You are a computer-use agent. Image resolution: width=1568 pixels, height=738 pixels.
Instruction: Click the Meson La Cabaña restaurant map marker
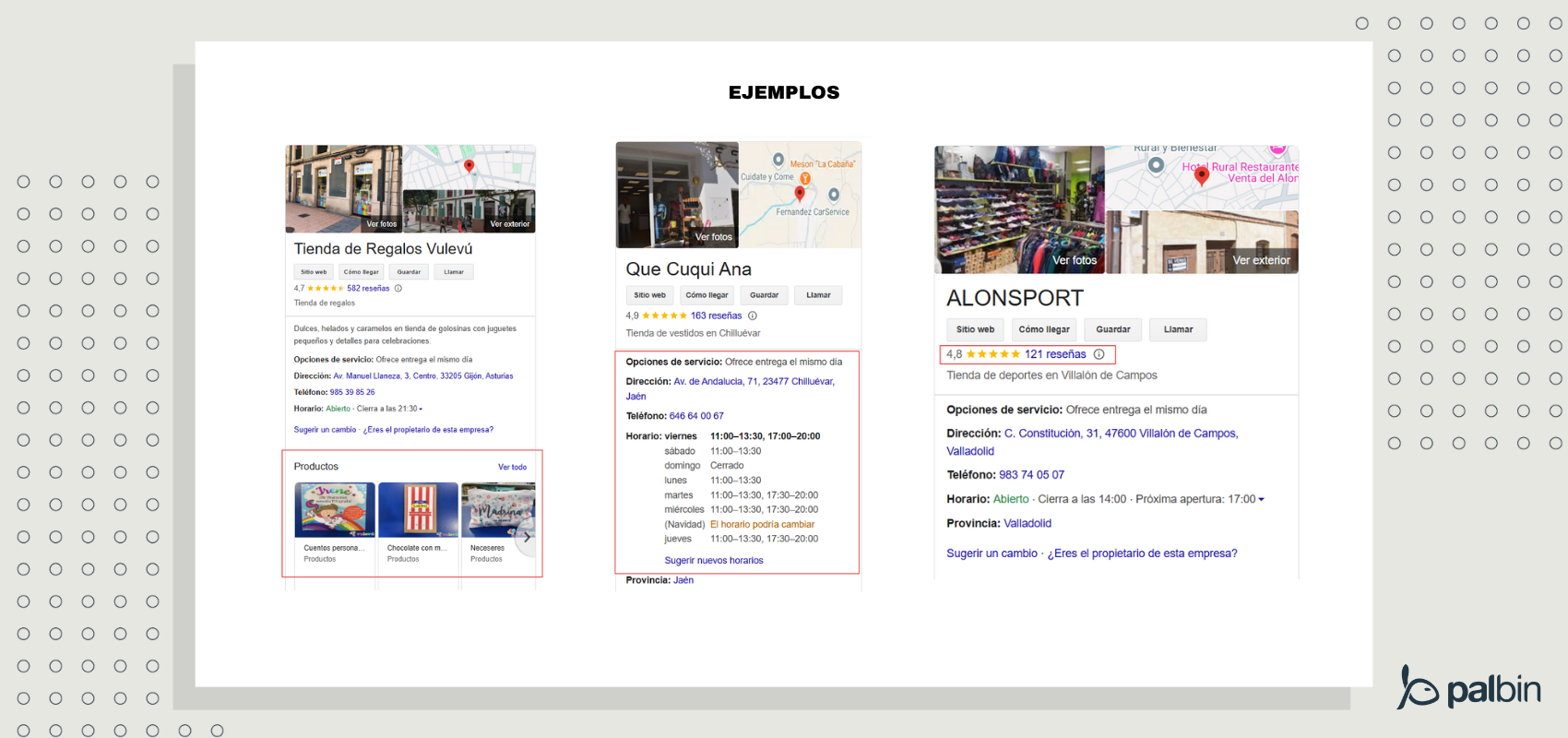pyautogui.click(x=778, y=160)
